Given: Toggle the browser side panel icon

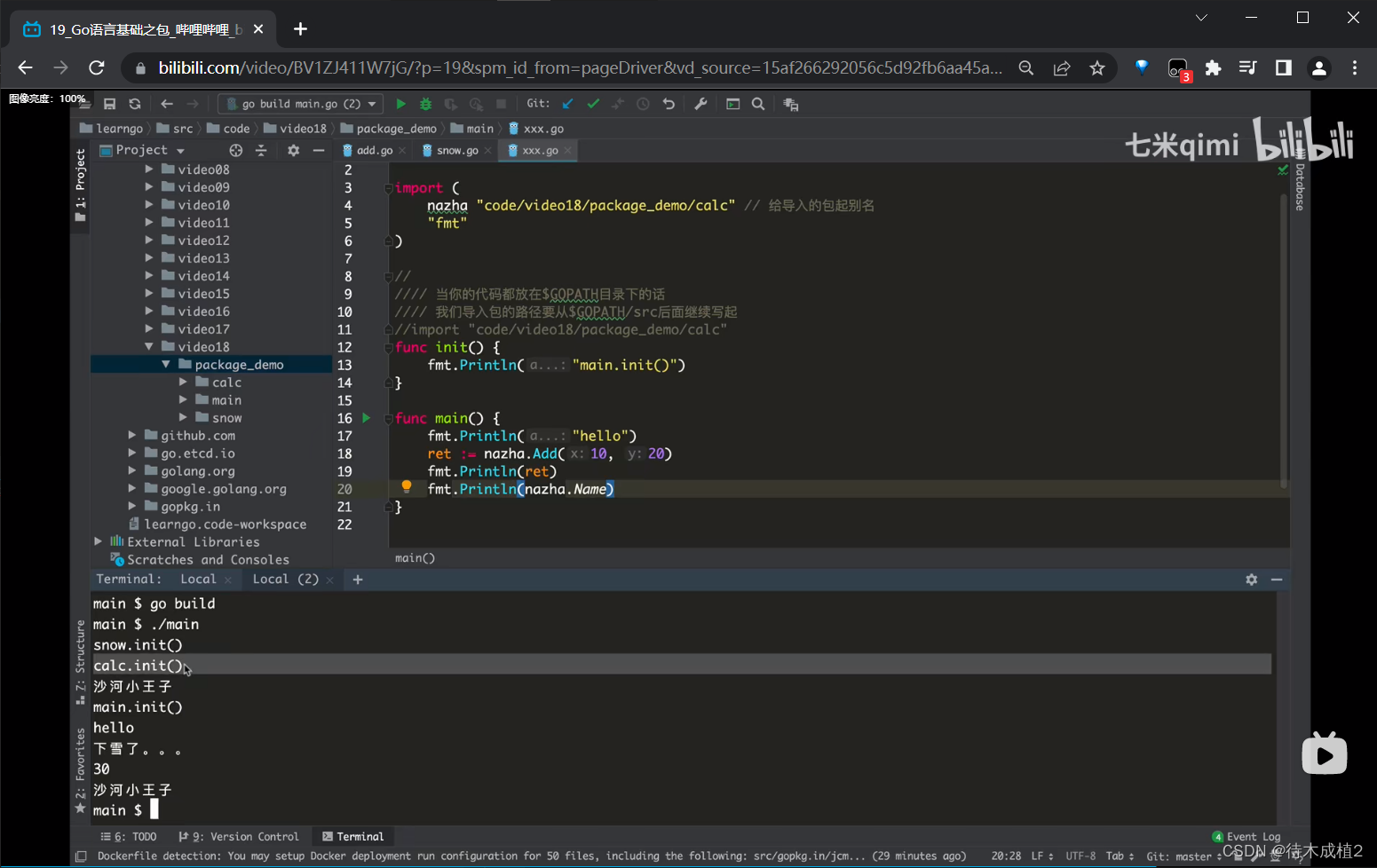Looking at the screenshot, I should [x=1284, y=68].
